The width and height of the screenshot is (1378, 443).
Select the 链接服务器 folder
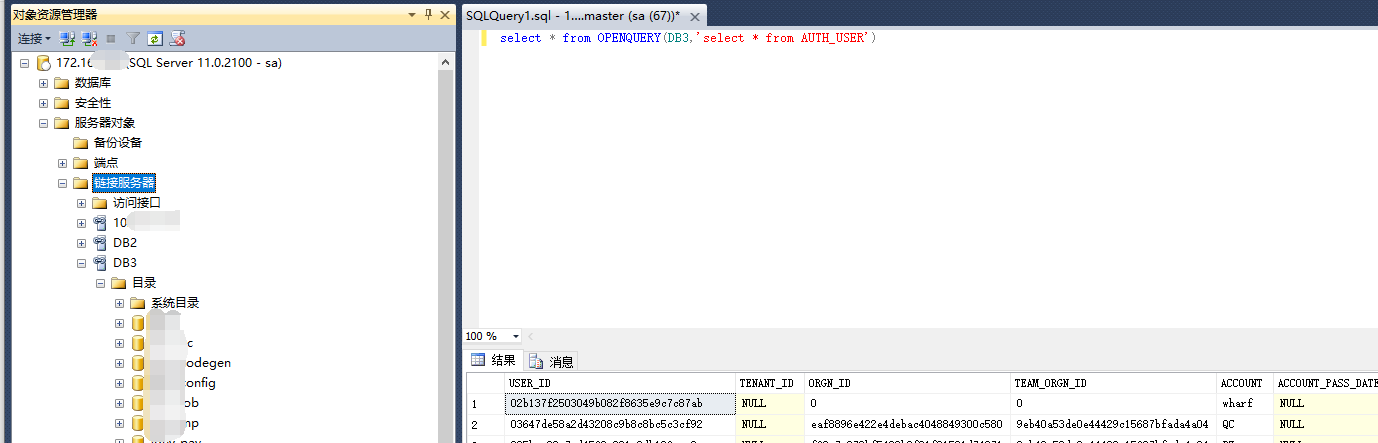(x=124, y=183)
